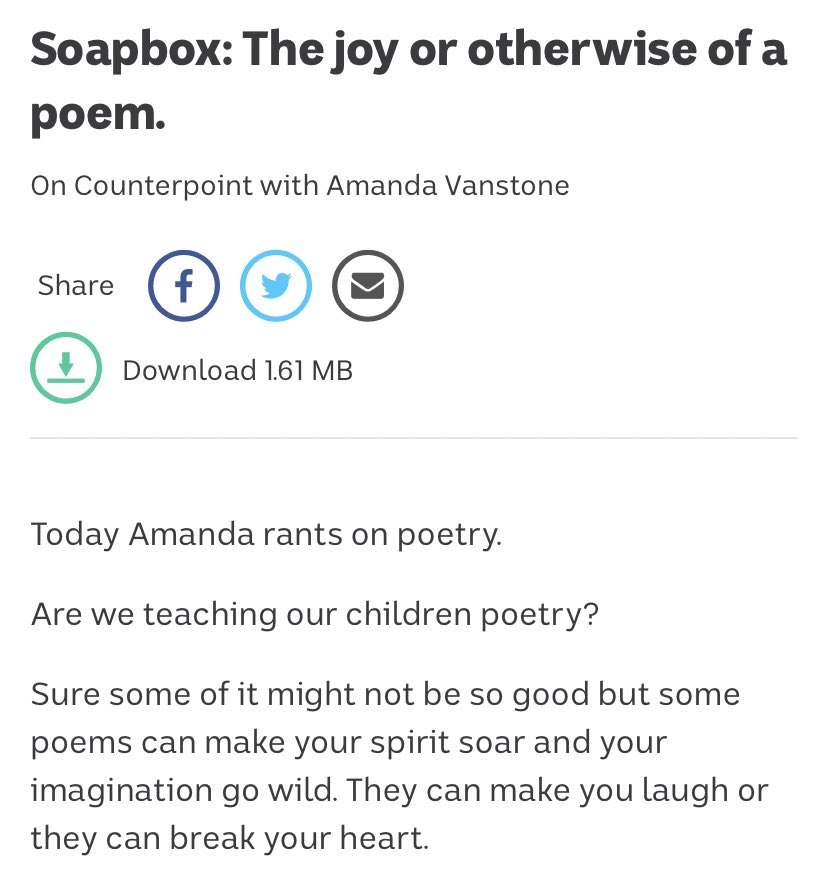Screen dimensions: 827x880
Task: Click the "1.61 MB" file size text
Action: click(x=308, y=371)
